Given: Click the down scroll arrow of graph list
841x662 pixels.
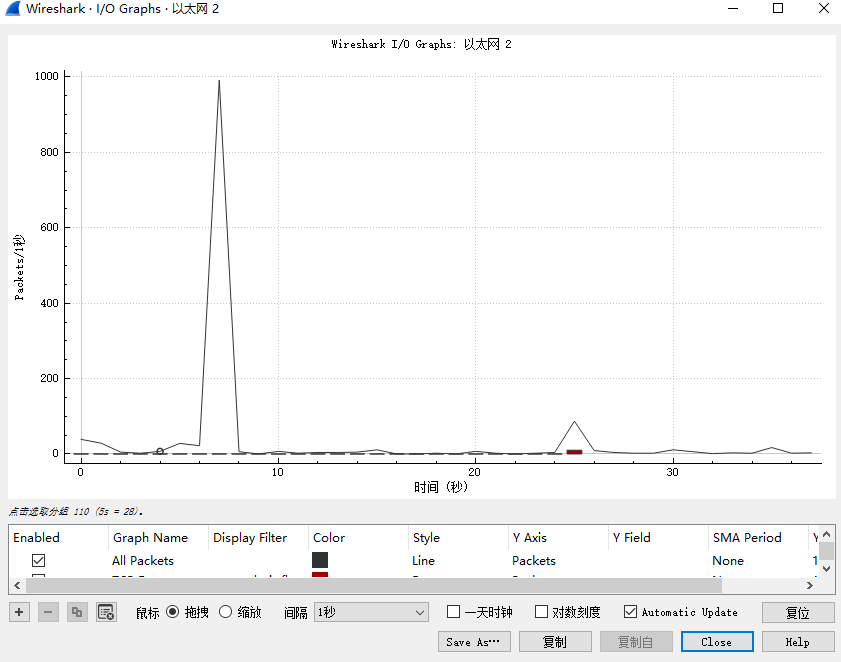Looking at the screenshot, I should coord(827,569).
